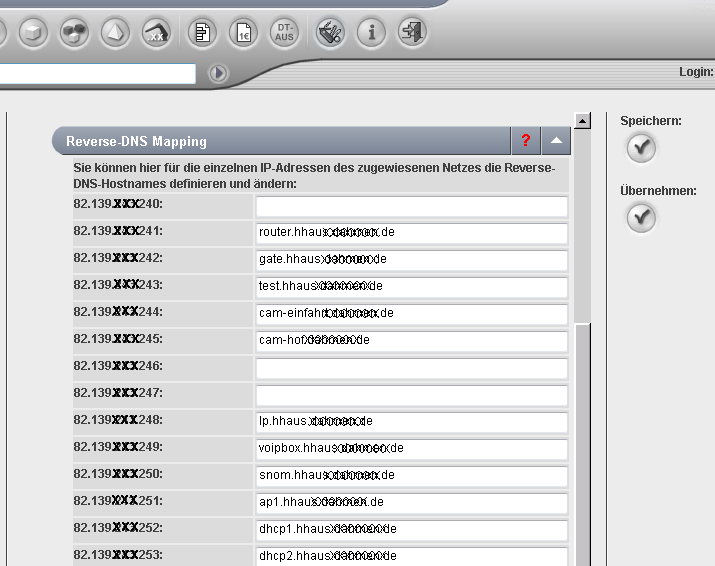Open the red question mark help
The width and height of the screenshot is (715, 566).
(x=525, y=141)
